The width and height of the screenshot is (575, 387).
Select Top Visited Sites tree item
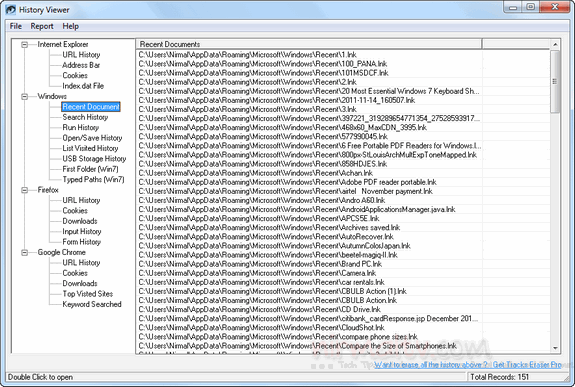click(88, 294)
